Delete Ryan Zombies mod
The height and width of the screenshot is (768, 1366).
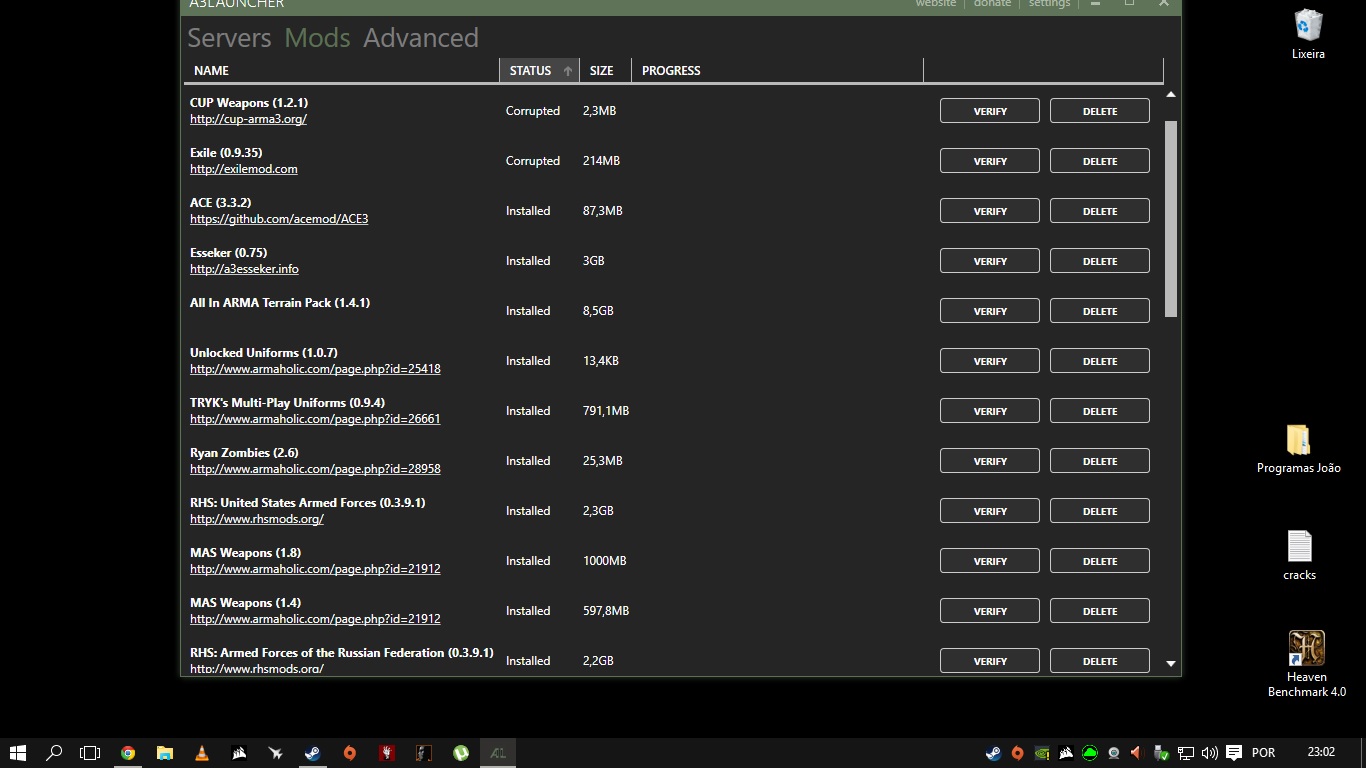pyautogui.click(x=1100, y=461)
